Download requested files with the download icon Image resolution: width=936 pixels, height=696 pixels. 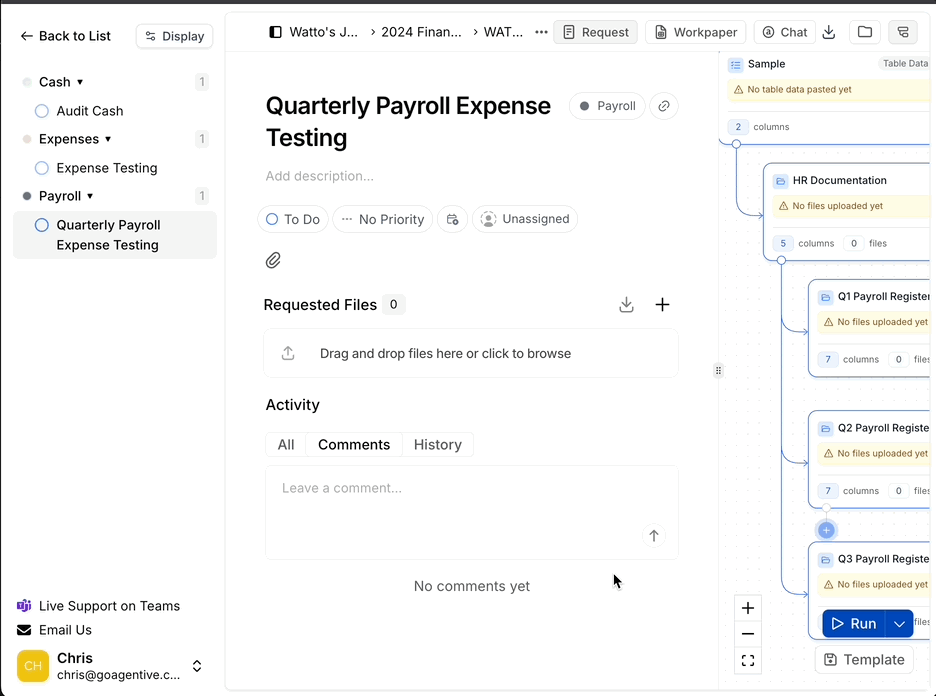626,304
